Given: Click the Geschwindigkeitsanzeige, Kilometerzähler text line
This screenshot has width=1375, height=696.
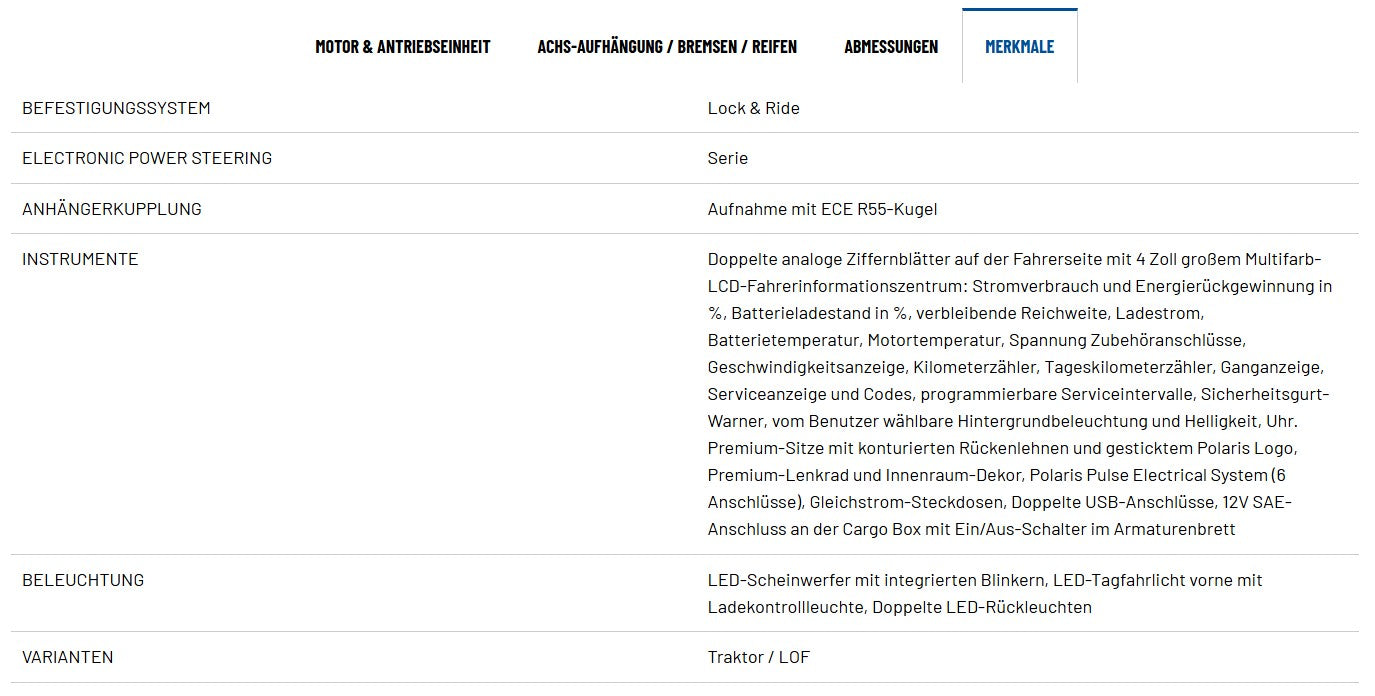Looking at the screenshot, I should click(x=1015, y=367).
